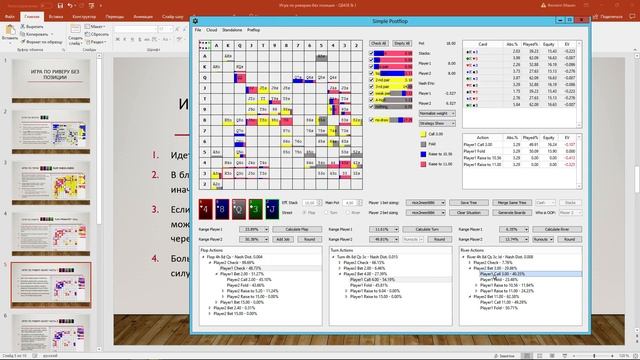Click the 'Empty All' button
The width and height of the screenshot is (640, 360).
[402, 43]
